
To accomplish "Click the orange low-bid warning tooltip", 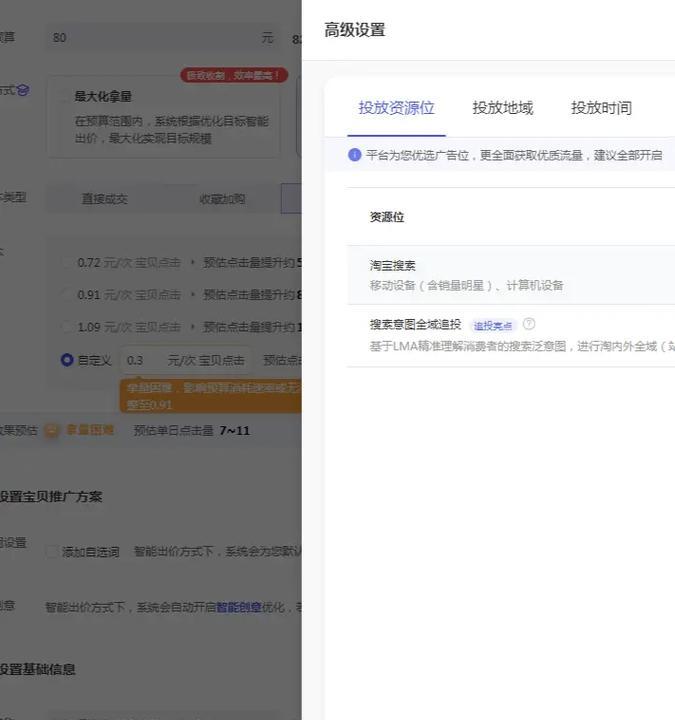I will [211, 396].
